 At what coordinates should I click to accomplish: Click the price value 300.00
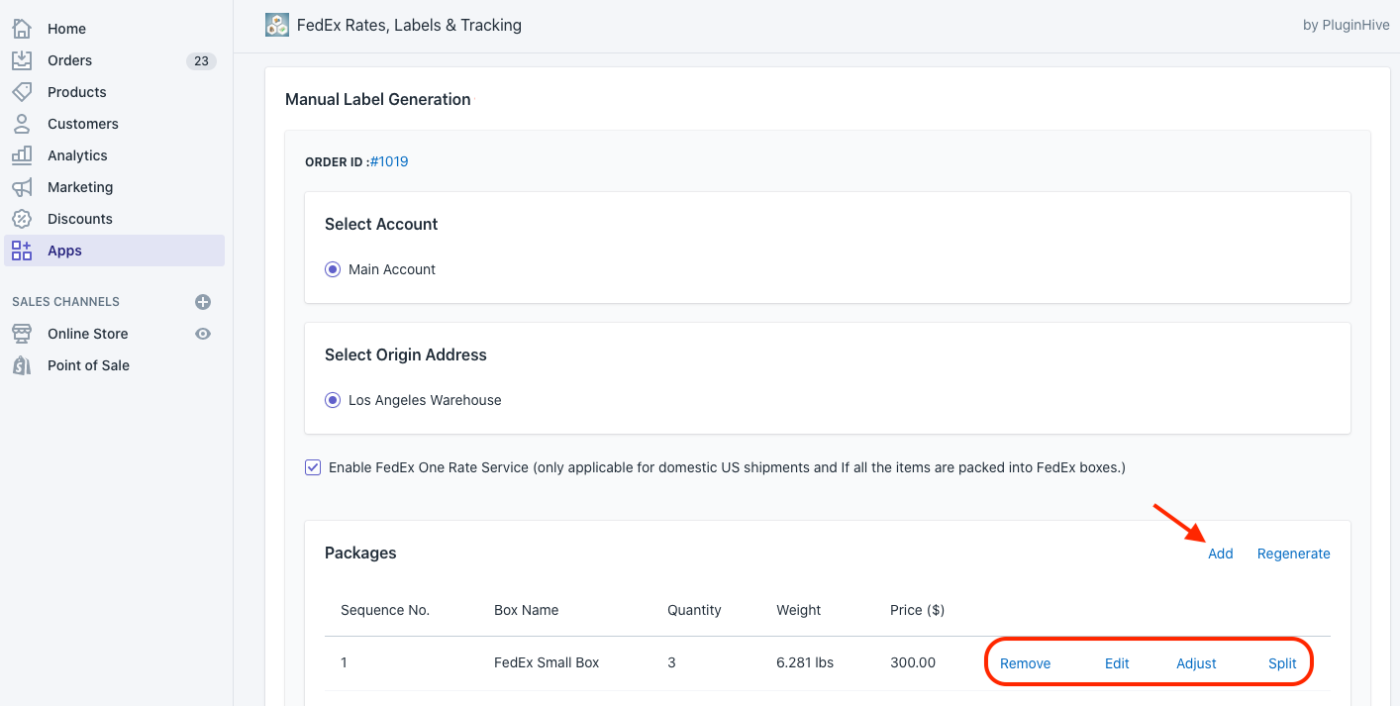pyautogui.click(x=912, y=662)
